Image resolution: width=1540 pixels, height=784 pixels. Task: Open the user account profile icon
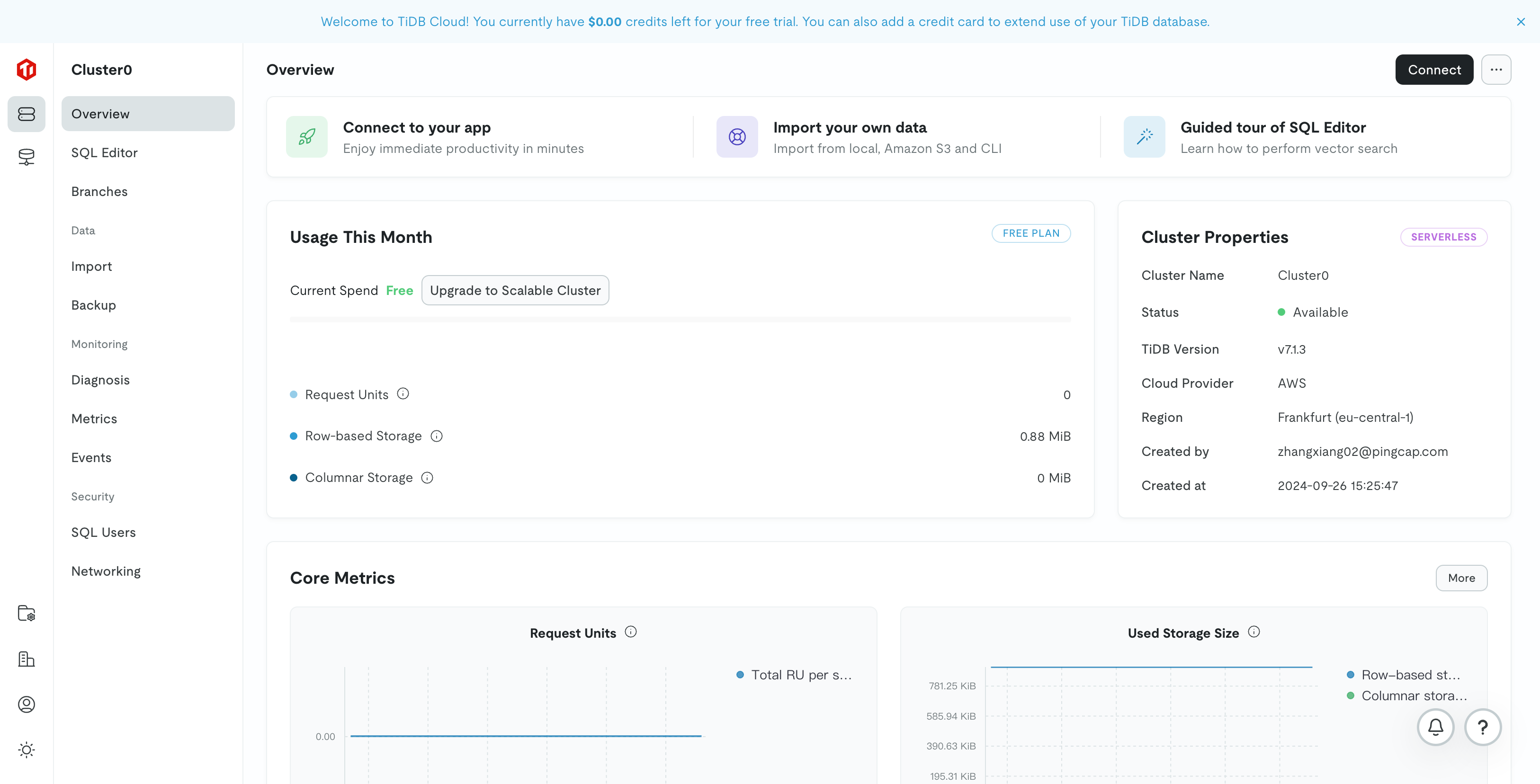click(x=27, y=704)
